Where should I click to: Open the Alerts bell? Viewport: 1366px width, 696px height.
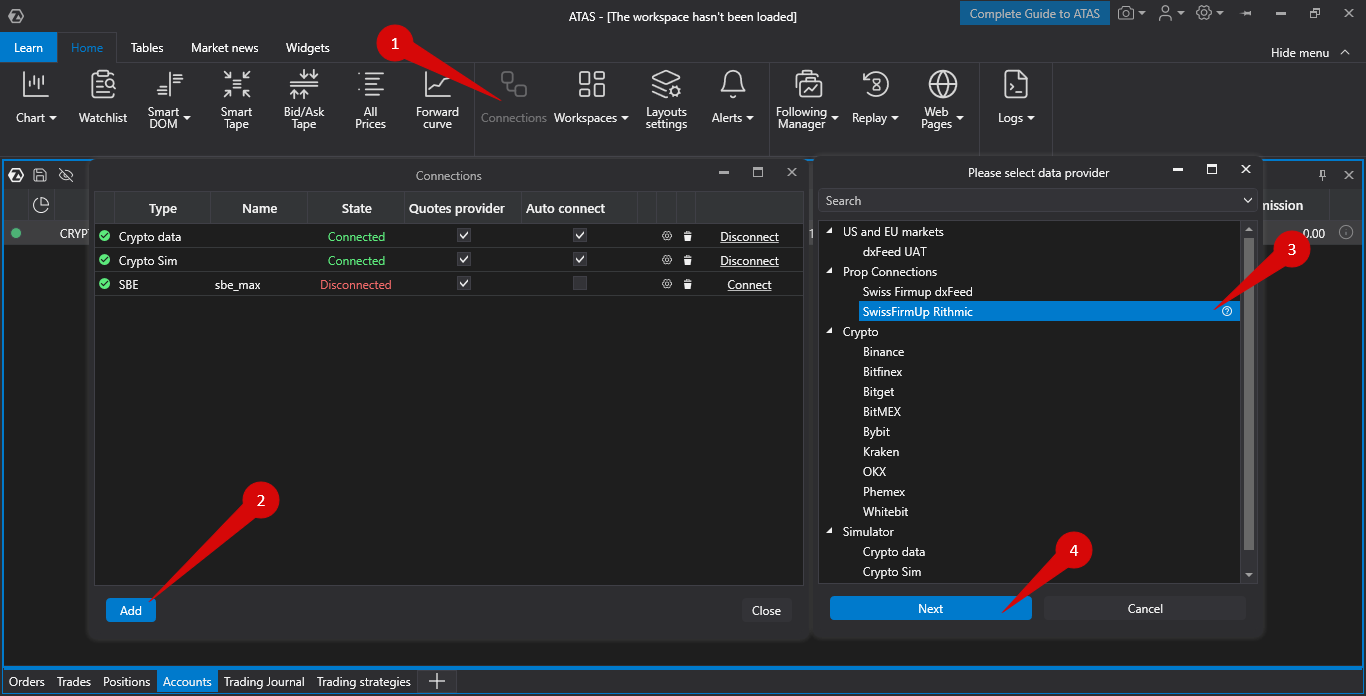pyautogui.click(x=733, y=98)
